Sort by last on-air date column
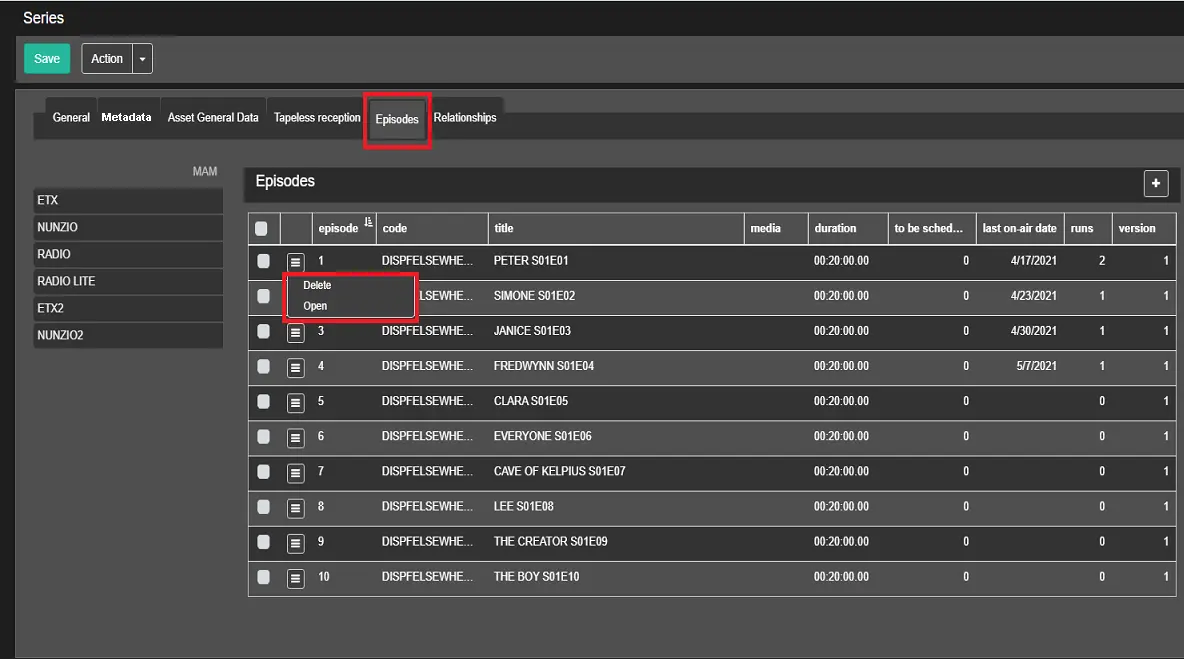 (1018, 228)
